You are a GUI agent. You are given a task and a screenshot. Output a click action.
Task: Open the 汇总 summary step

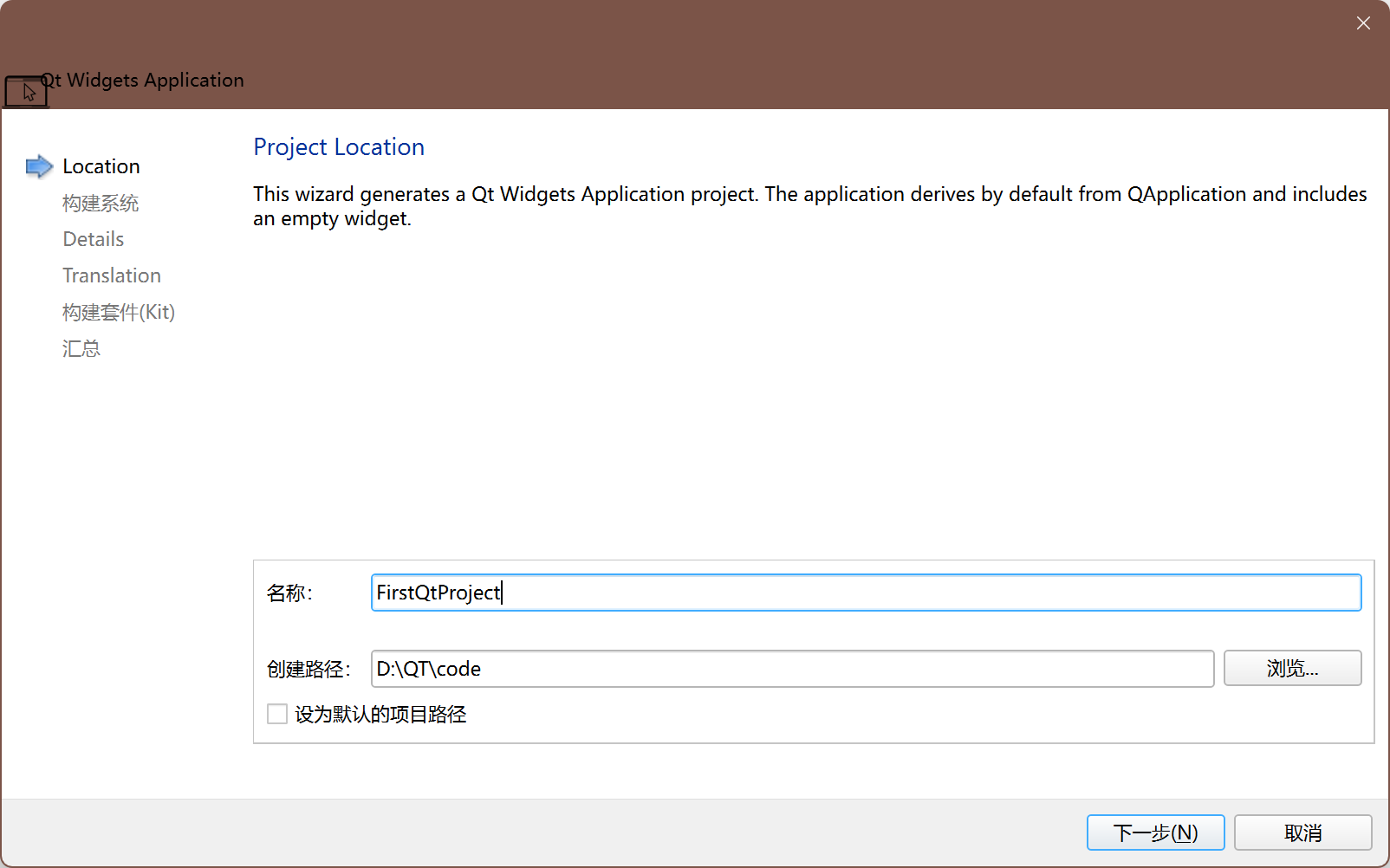81,347
